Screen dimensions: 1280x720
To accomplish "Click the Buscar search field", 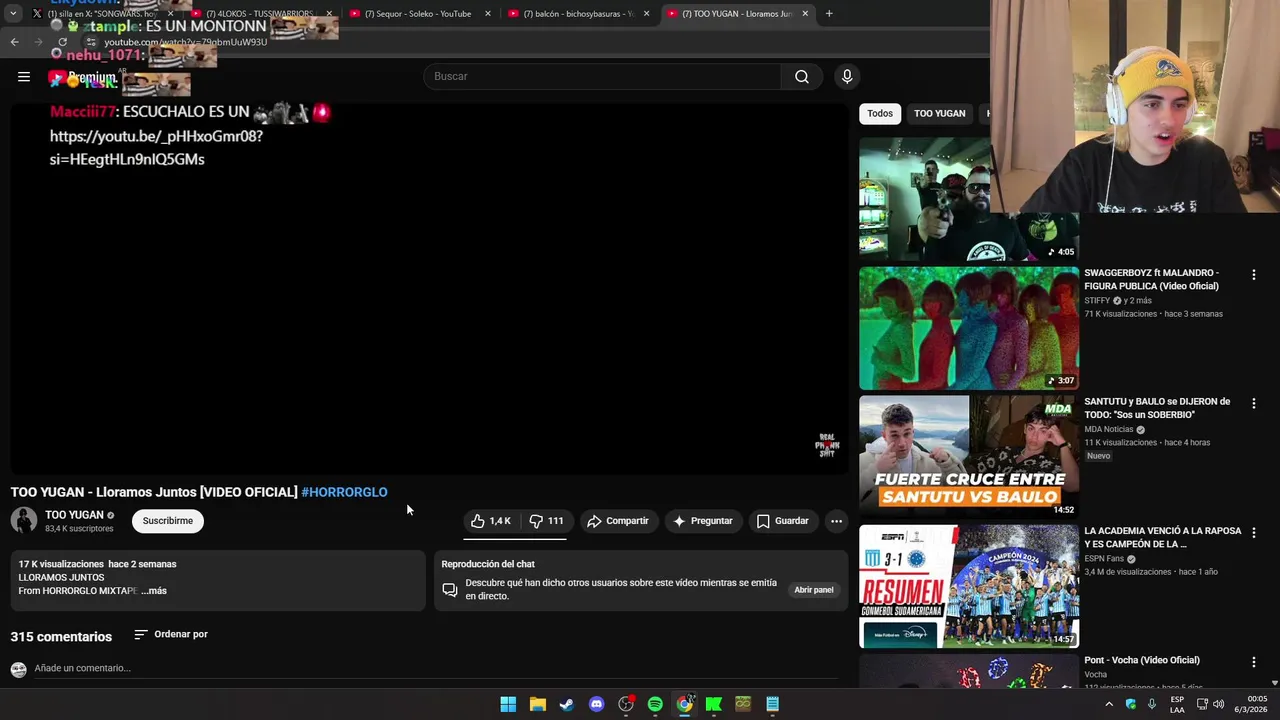I will click(x=603, y=76).
